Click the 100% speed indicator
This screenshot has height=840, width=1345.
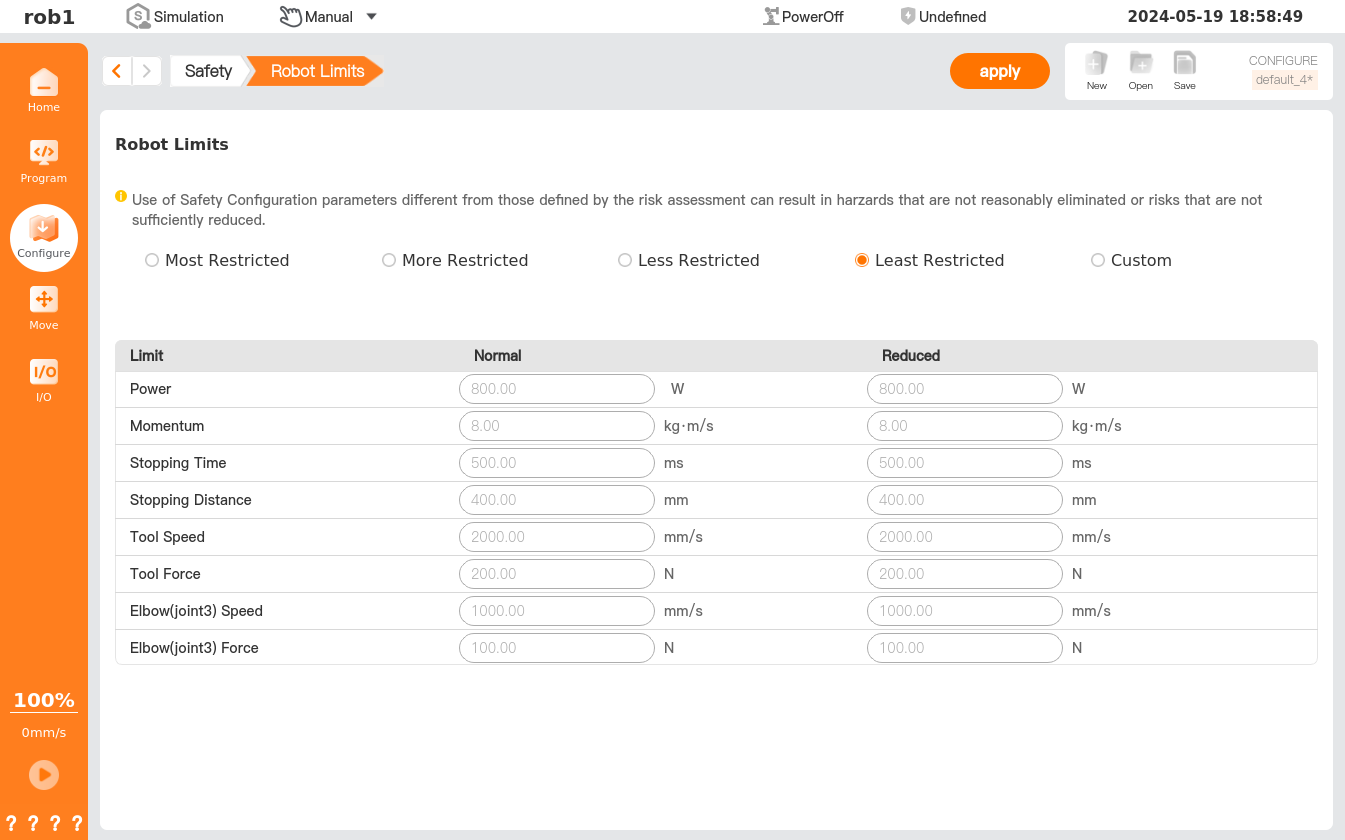[x=44, y=700]
